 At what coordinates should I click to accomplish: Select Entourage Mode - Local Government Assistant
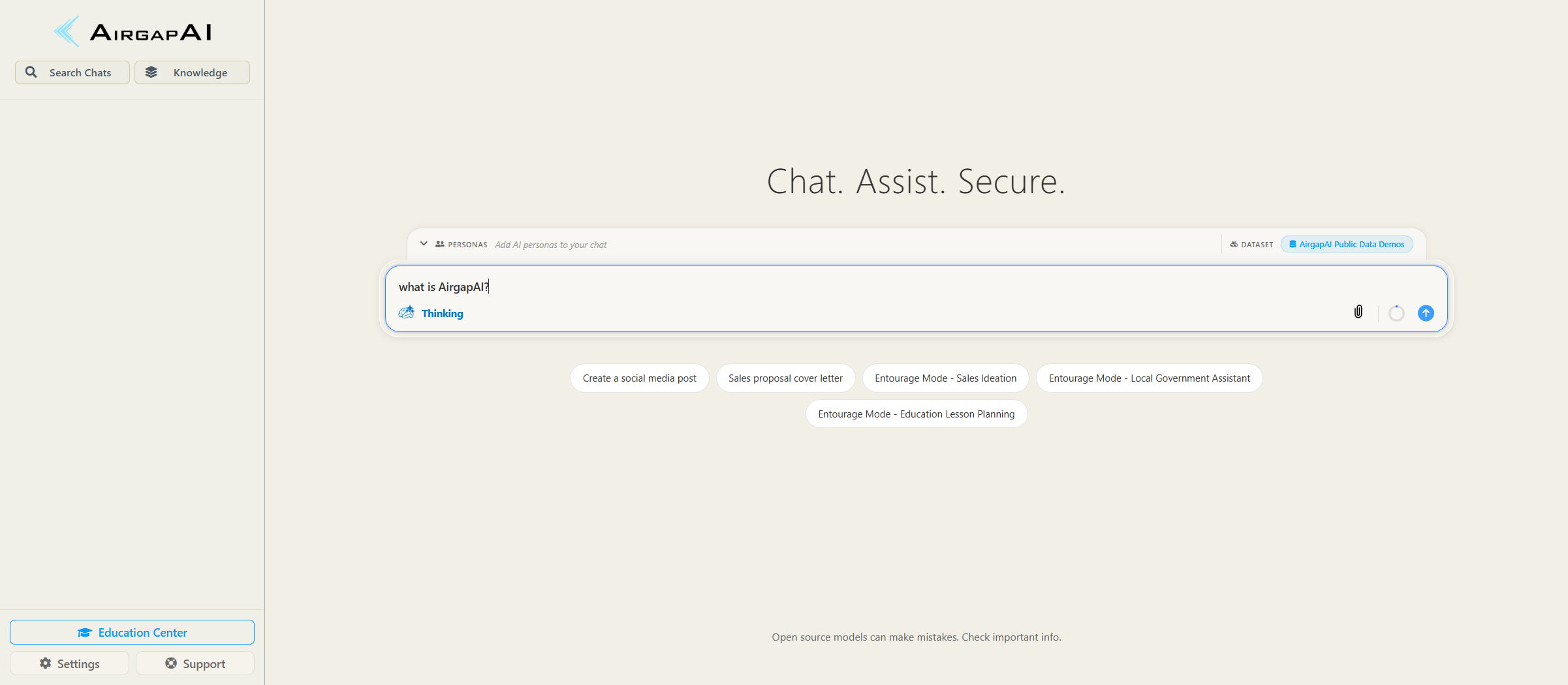click(1149, 378)
